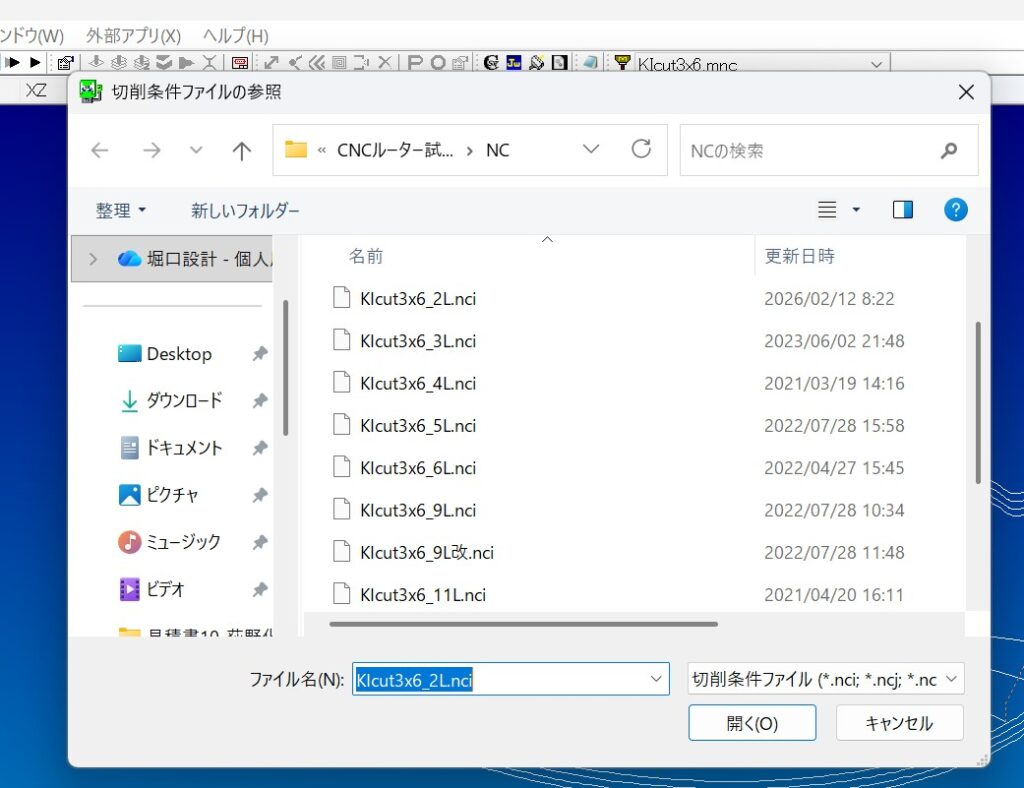1024x788 pixels.
Task: Open the 整理 menu
Action: point(120,210)
